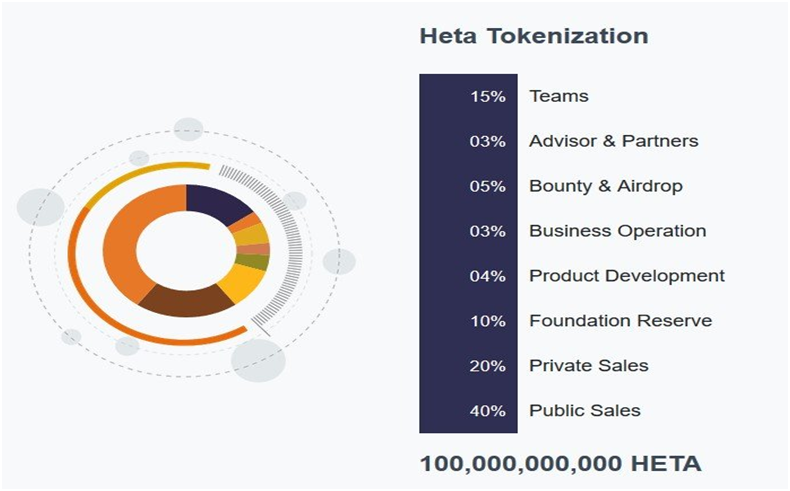Select the 10% Foundation Reserve value
Viewport: 790px width, 491px height.
click(488, 321)
